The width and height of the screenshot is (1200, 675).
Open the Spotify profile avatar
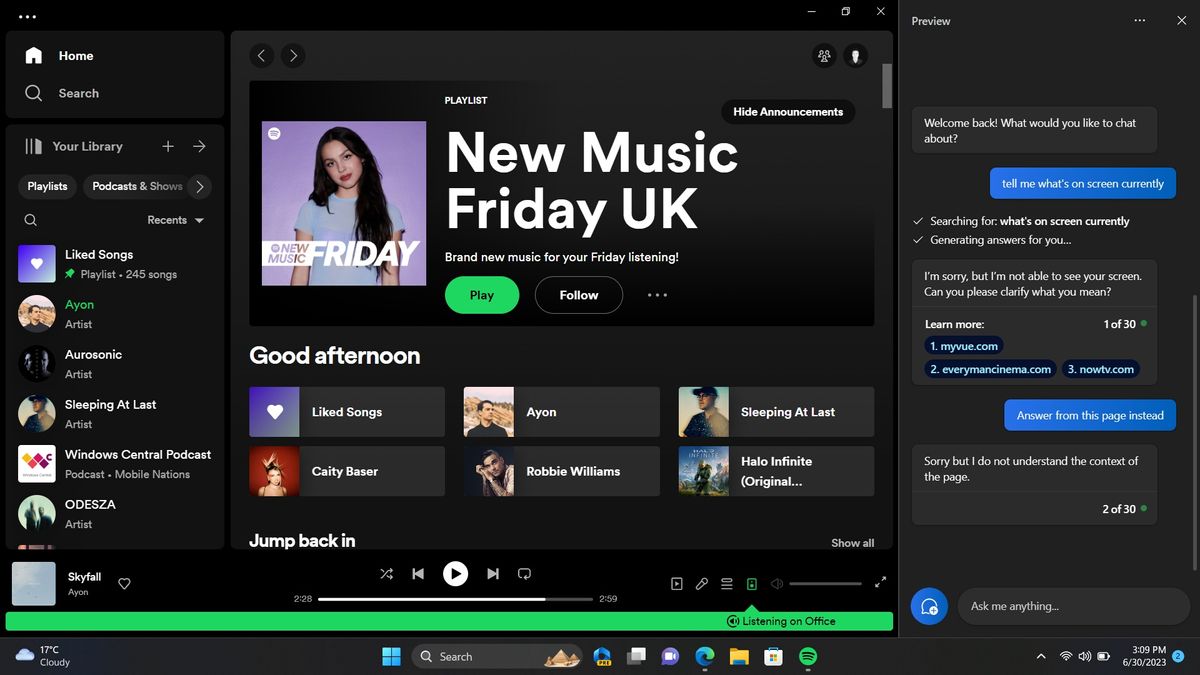[856, 56]
